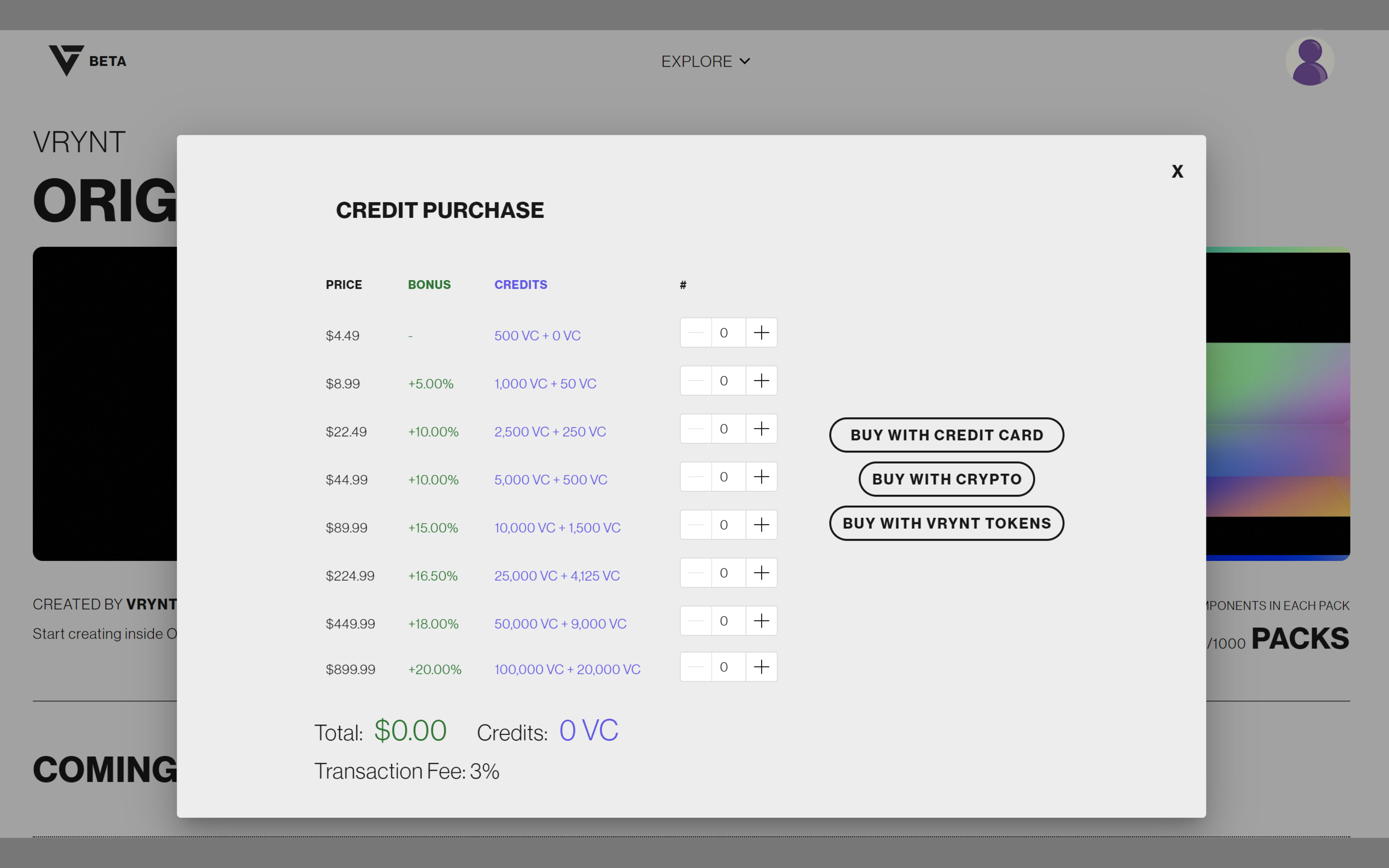The height and width of the screenshot is (868, 1389).
Task: Pay using VRYNT tokens
Action: click(946, 523)
